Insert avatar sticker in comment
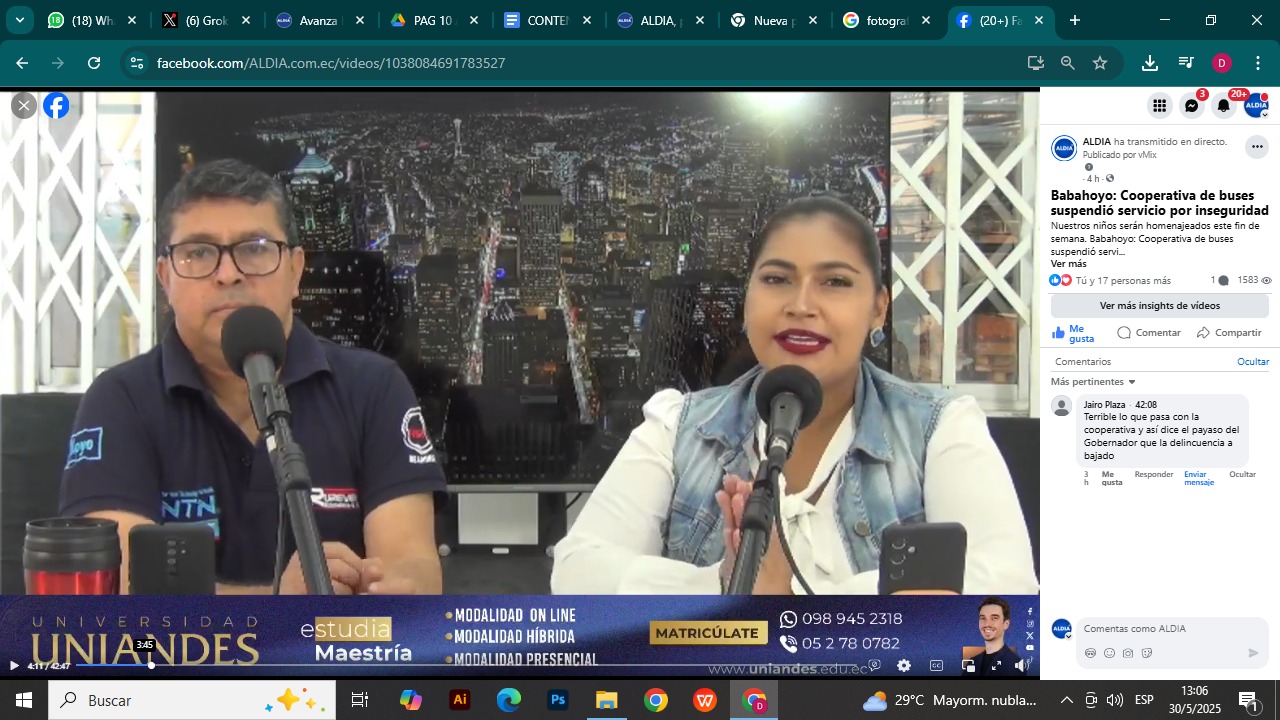The height and width of the screenshot is (720, 1280). tap(1090, 653)
